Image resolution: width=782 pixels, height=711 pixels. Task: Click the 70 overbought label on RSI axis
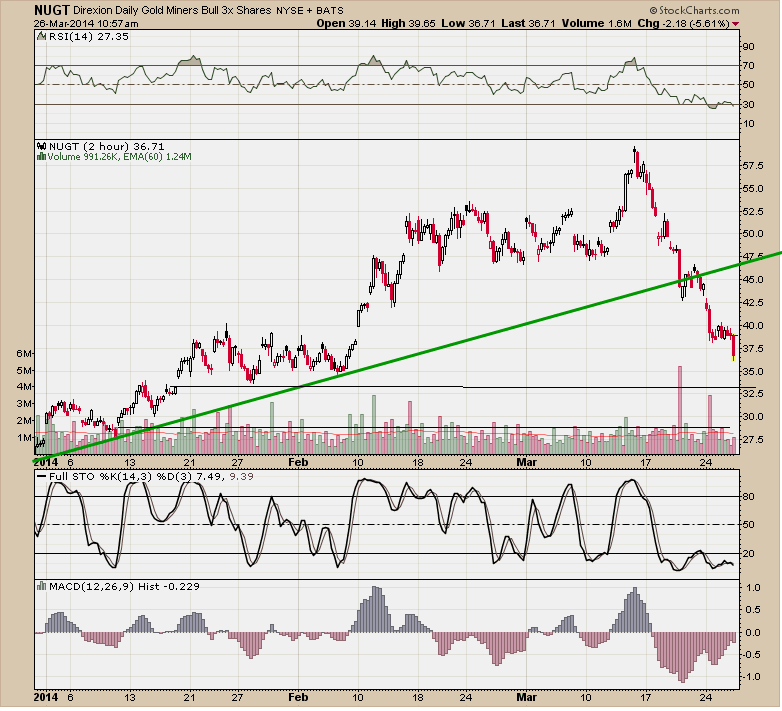coord(749,66)
